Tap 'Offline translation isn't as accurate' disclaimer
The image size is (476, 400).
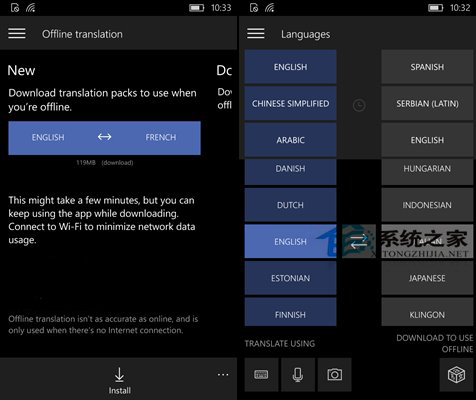click(x=103, y=324)
